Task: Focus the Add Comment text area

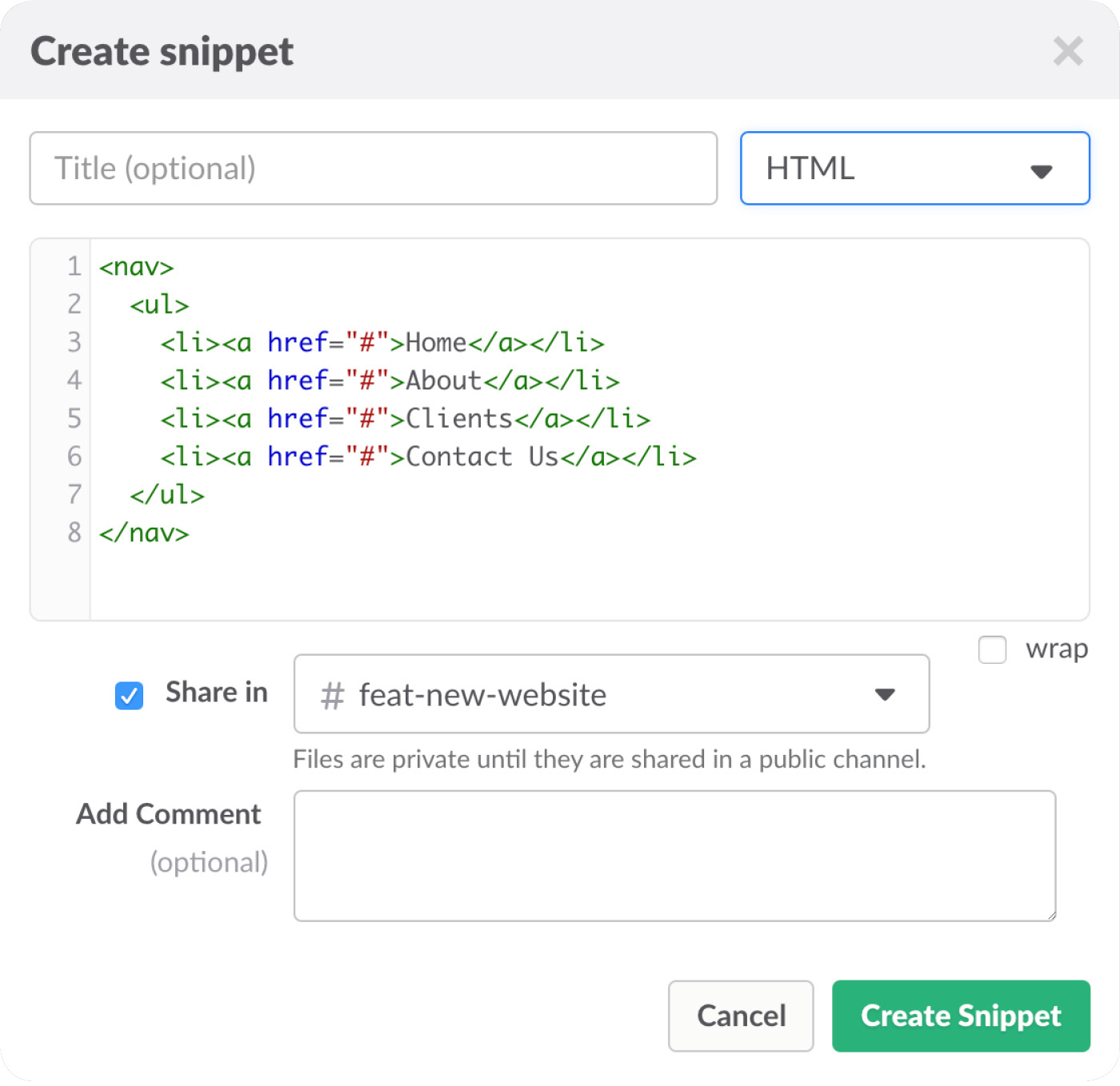Action: 674,856
